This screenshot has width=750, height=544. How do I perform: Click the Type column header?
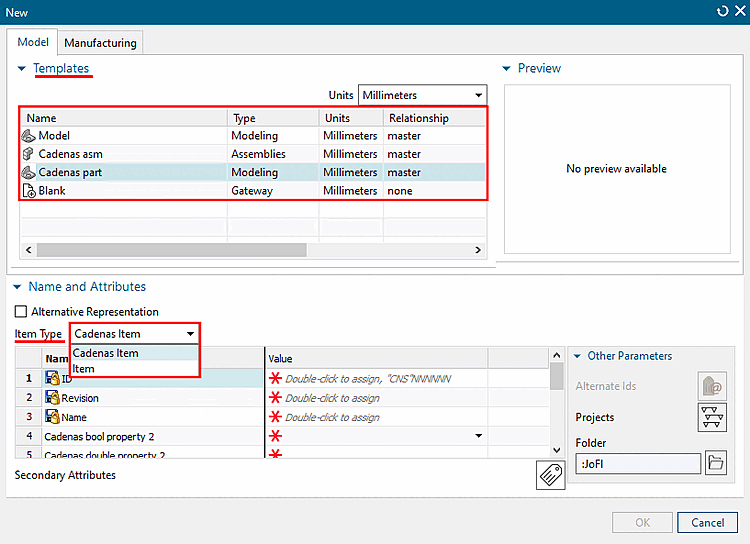click(x=272, y=118)
